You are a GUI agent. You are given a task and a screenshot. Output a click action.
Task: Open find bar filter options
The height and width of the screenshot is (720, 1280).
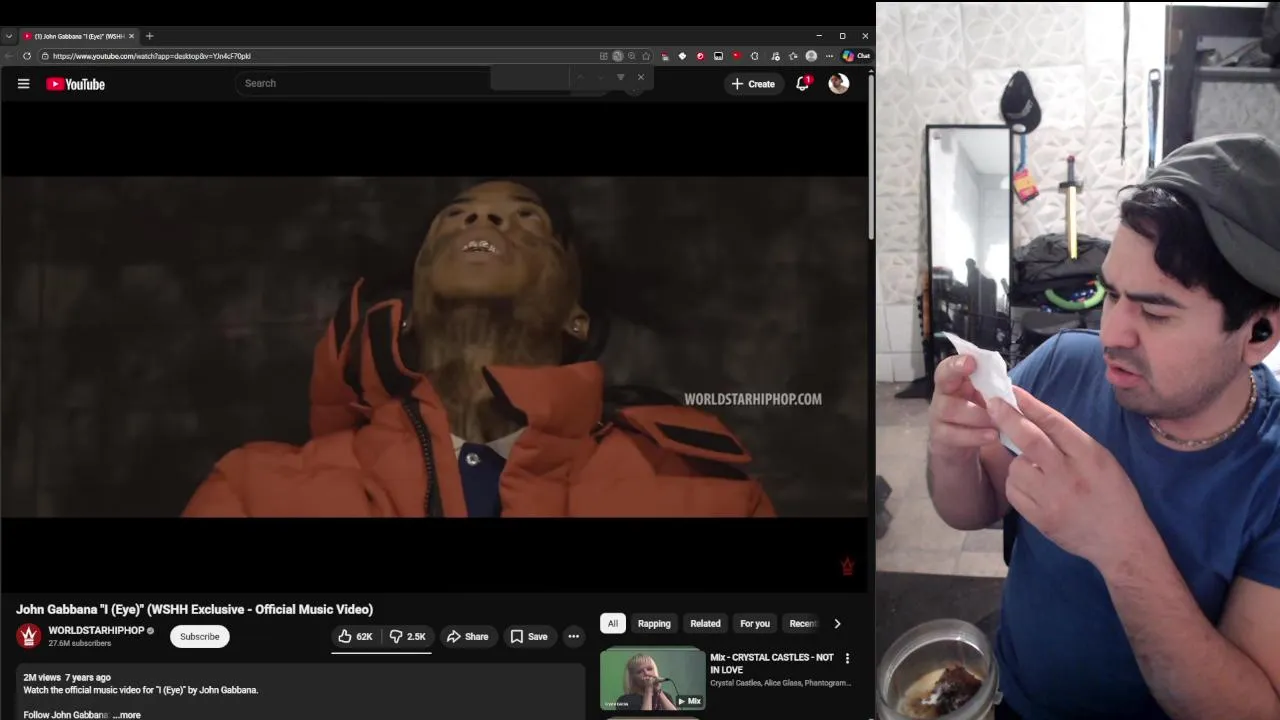point(621,77)
